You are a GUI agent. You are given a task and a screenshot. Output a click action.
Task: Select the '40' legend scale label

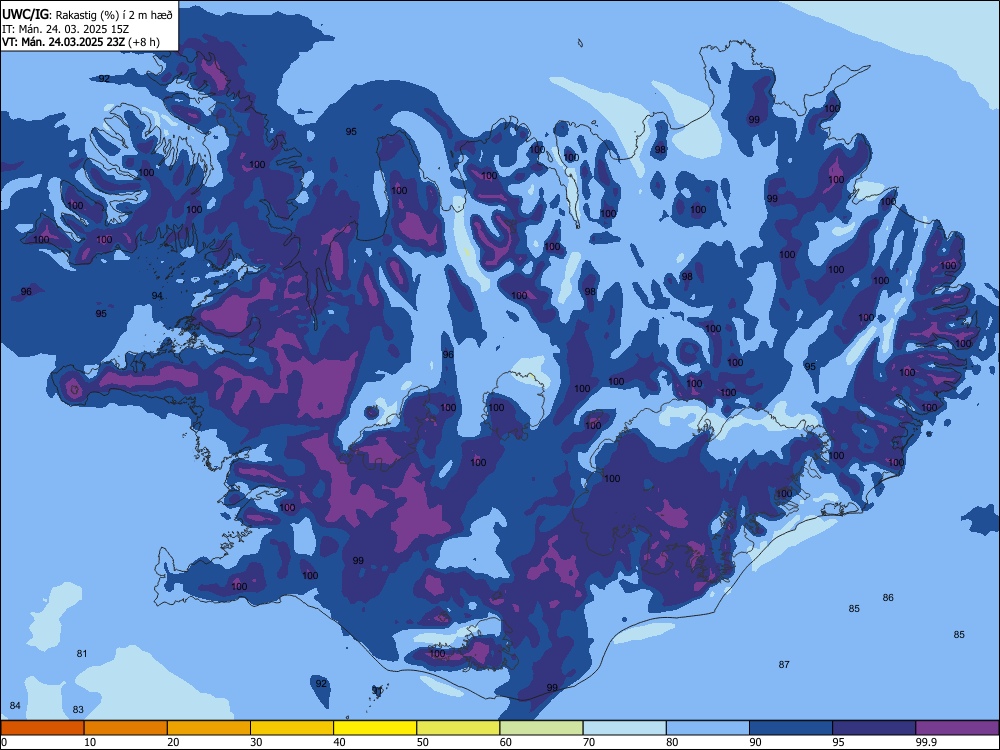click(339, 742)
